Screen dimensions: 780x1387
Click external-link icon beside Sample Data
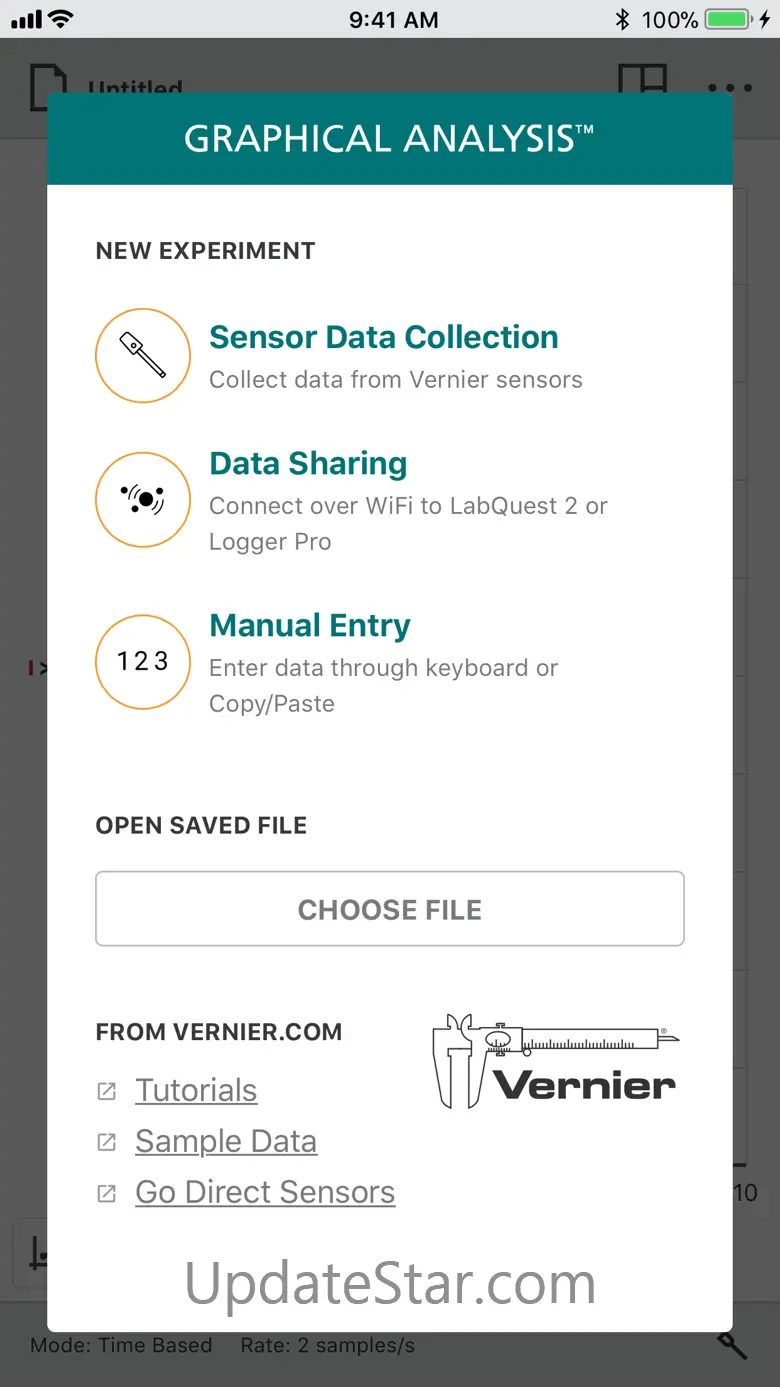(x=106, y=1142)
